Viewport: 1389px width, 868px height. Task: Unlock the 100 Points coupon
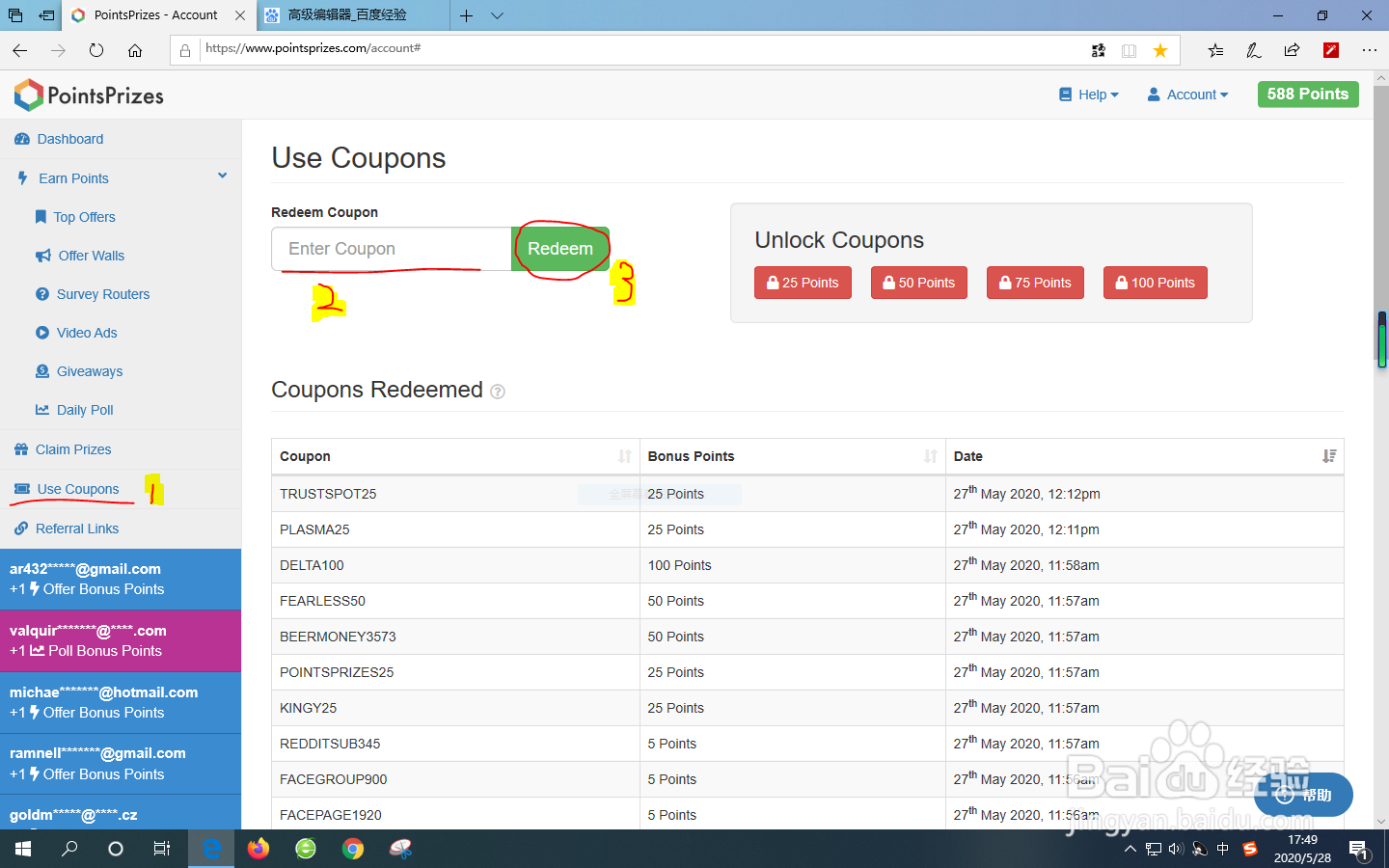(1156, 283)
